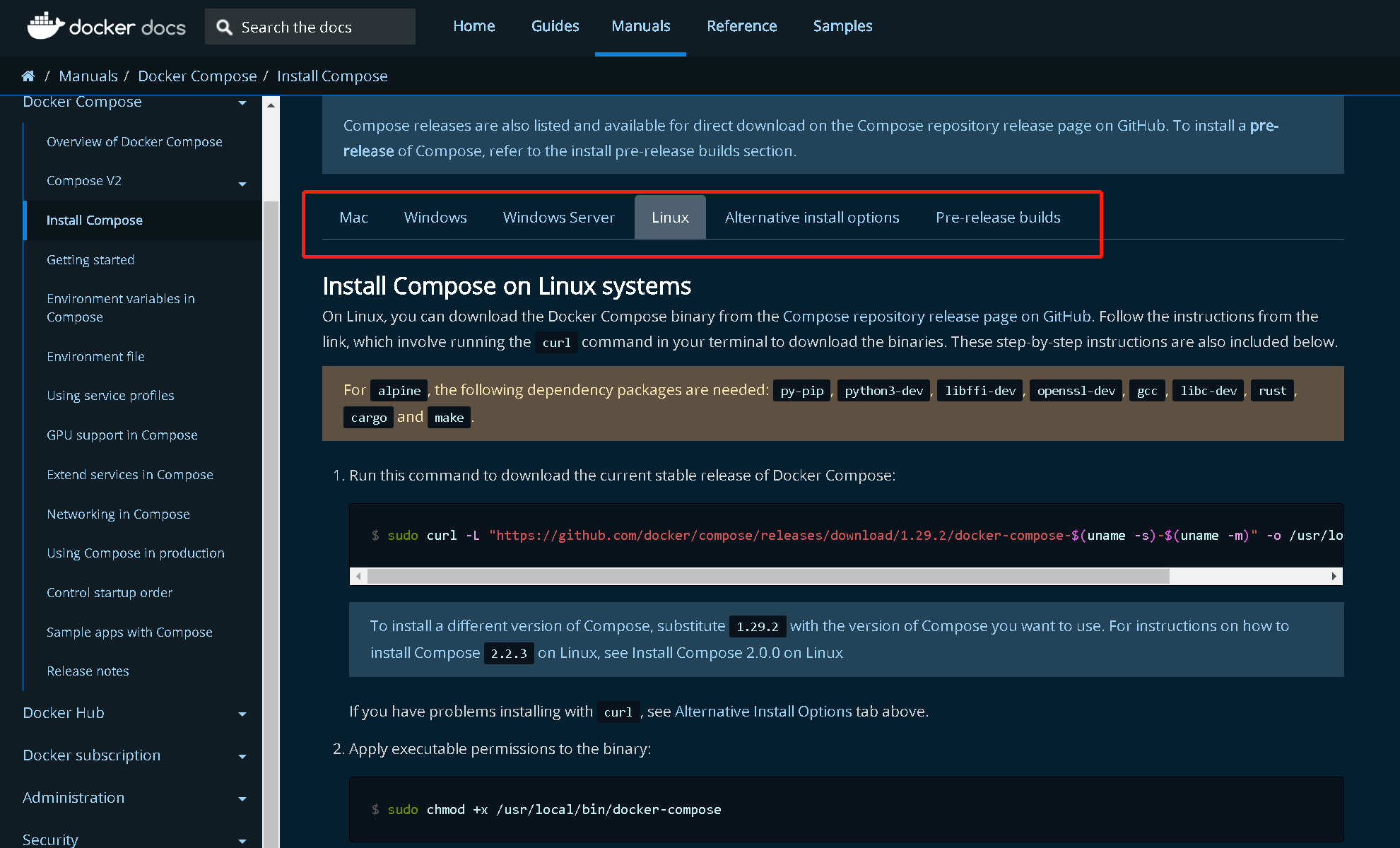Expand the Administration sidebar section

242,799
